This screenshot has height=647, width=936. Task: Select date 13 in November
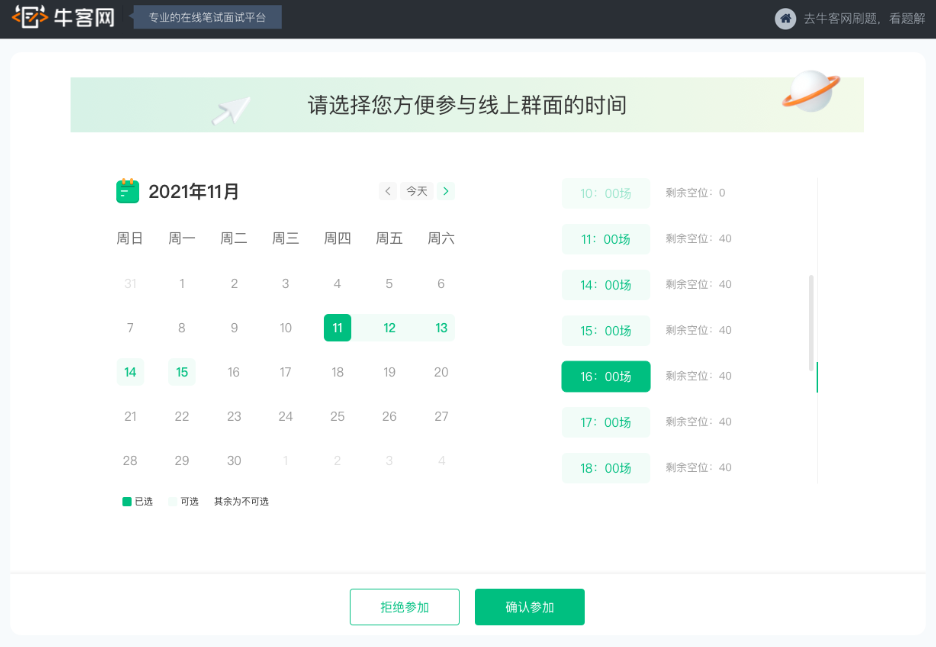point(441,328)
